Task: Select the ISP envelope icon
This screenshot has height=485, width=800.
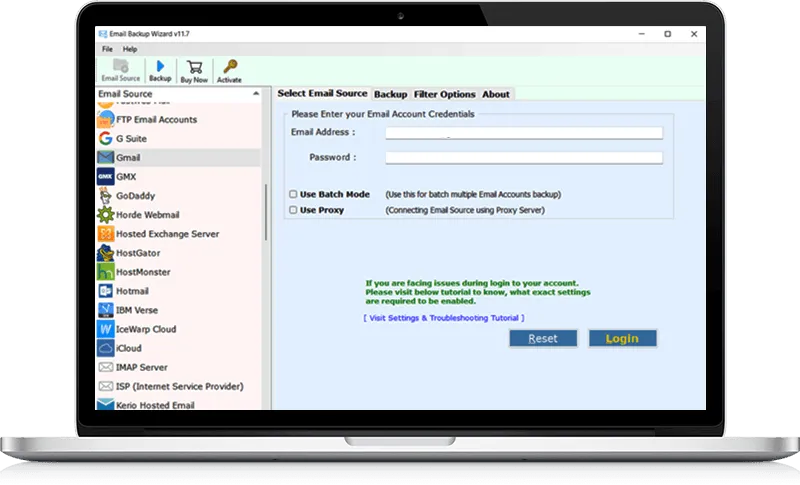Action: tap(106, 386)
